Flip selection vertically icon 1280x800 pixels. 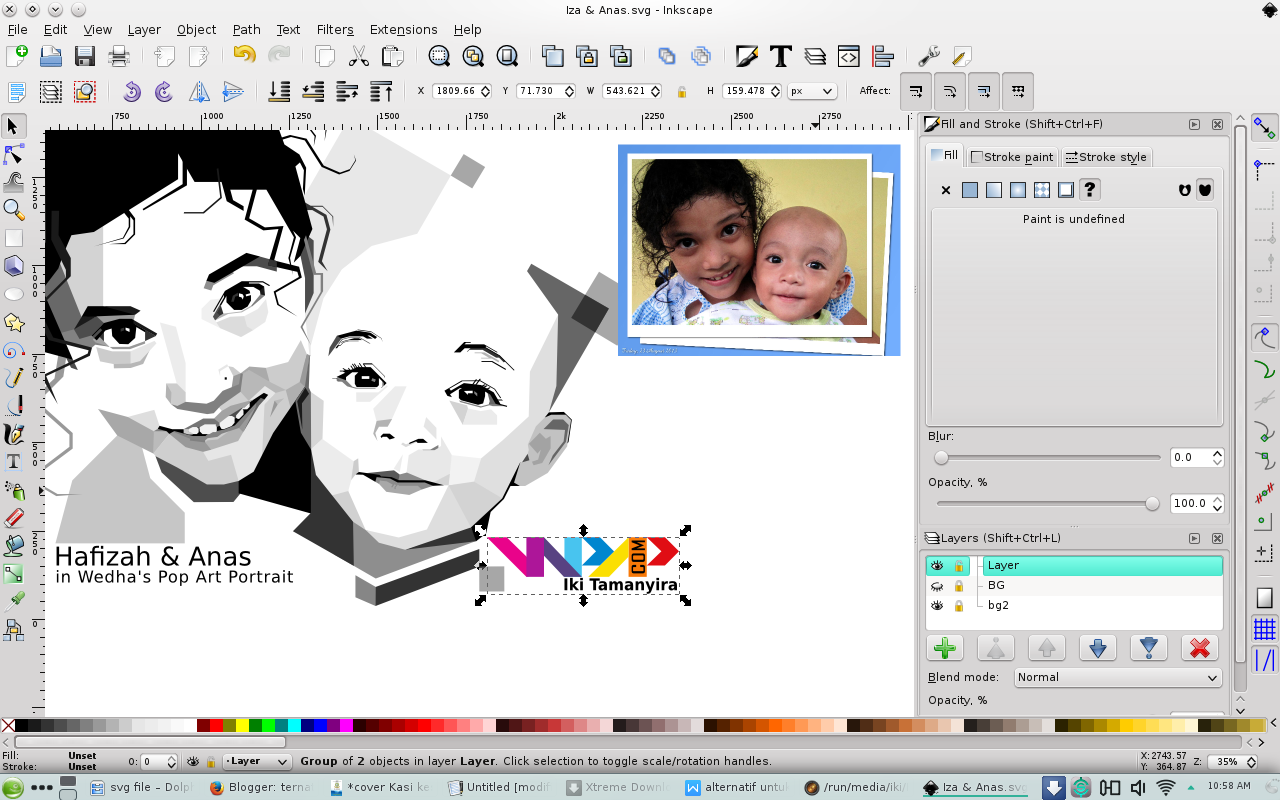pos(233,92)
